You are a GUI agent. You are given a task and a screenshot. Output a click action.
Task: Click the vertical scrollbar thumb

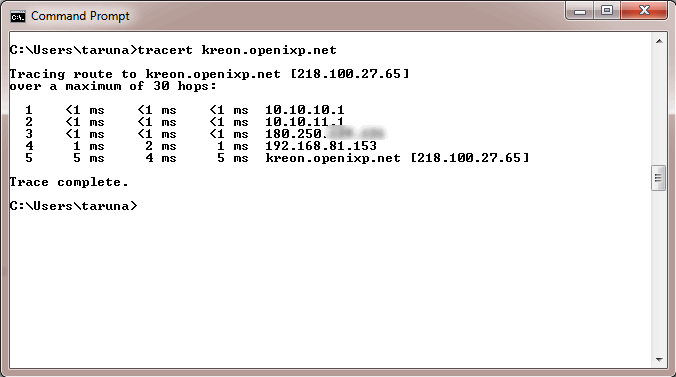[658, 178]
